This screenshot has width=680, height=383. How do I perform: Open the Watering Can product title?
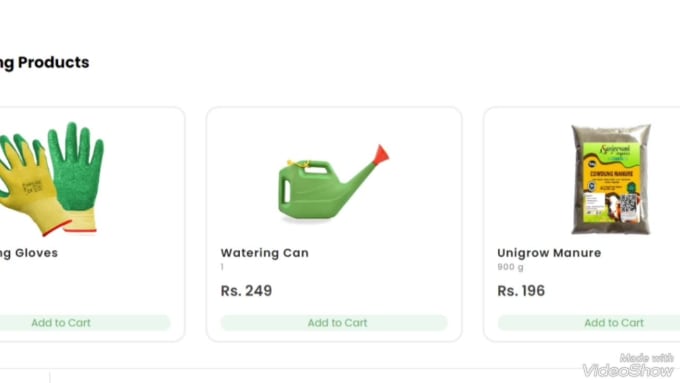265,253
